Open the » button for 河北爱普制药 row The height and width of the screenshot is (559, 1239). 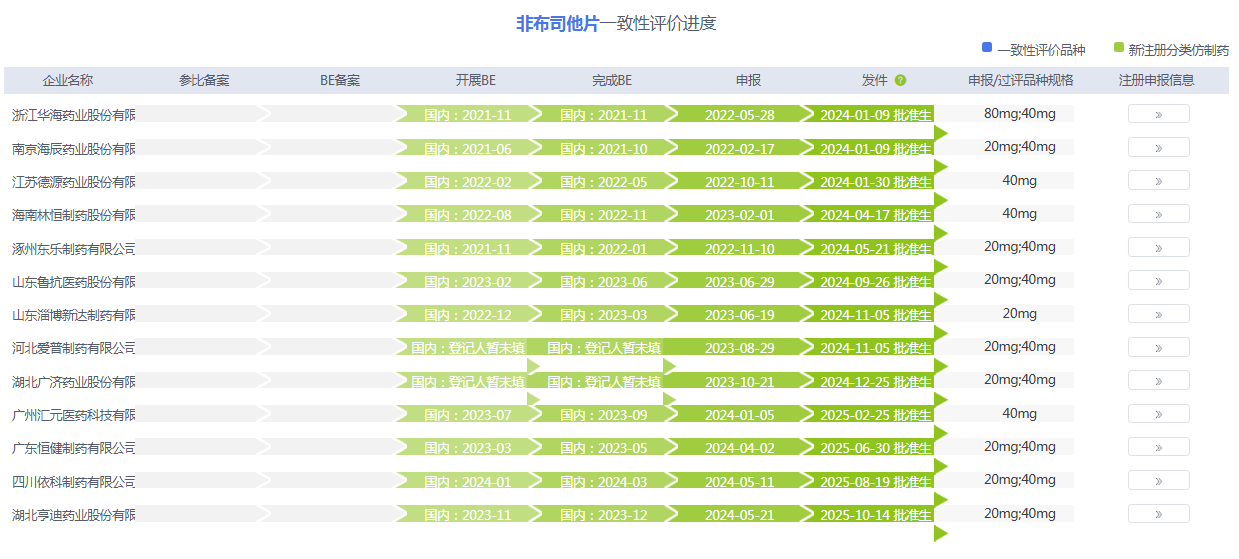click(1158, 347)
